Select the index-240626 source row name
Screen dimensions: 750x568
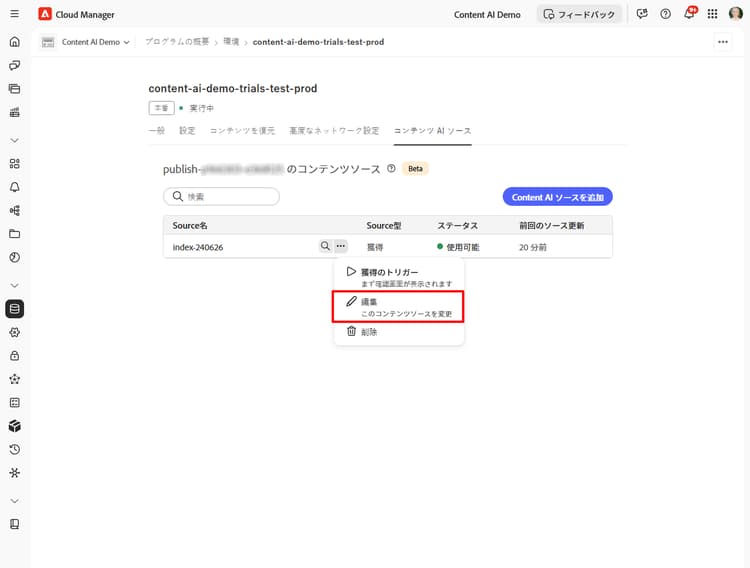[198, 247]
